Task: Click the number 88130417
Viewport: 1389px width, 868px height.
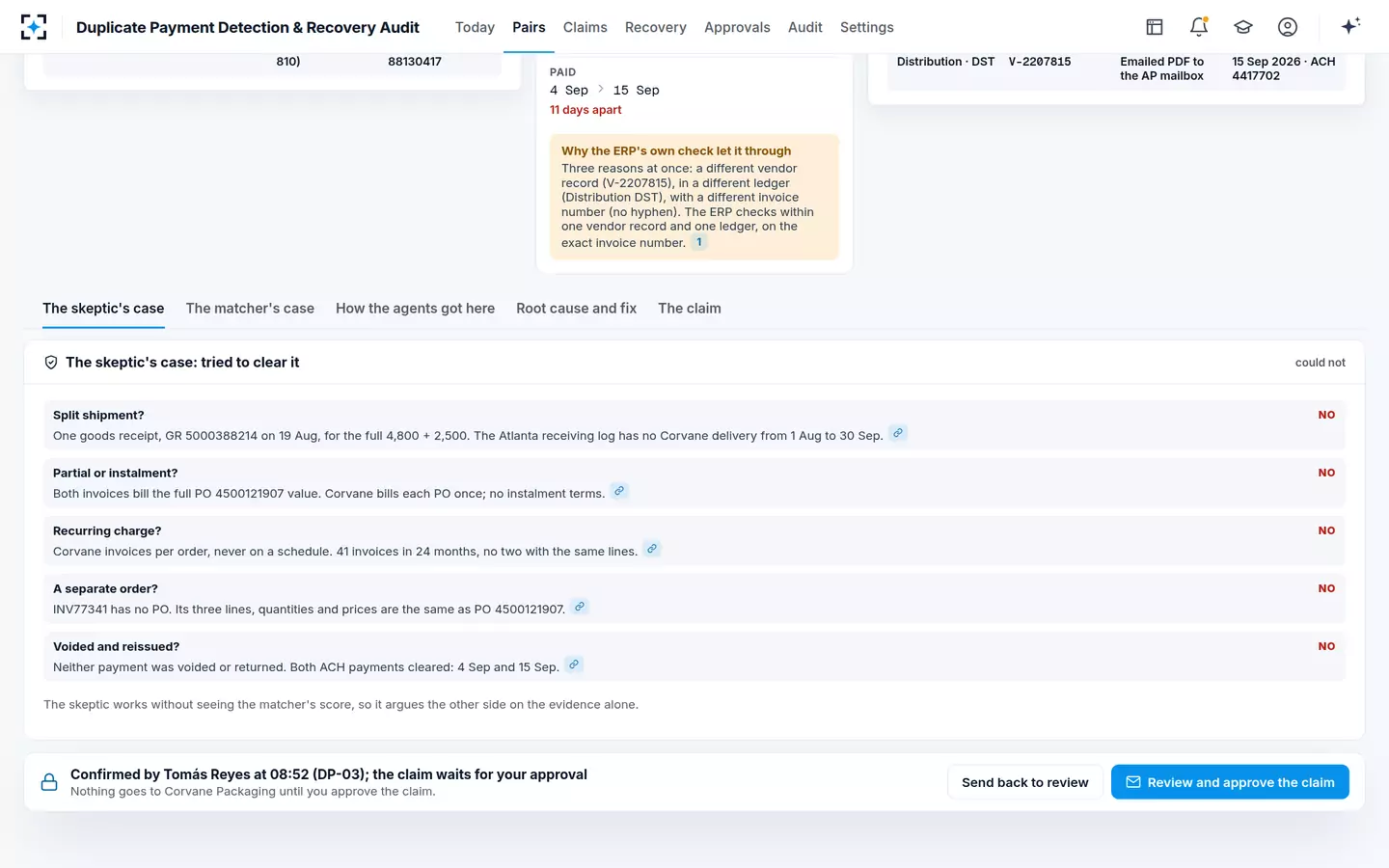Action: click(x=415, y=62)
